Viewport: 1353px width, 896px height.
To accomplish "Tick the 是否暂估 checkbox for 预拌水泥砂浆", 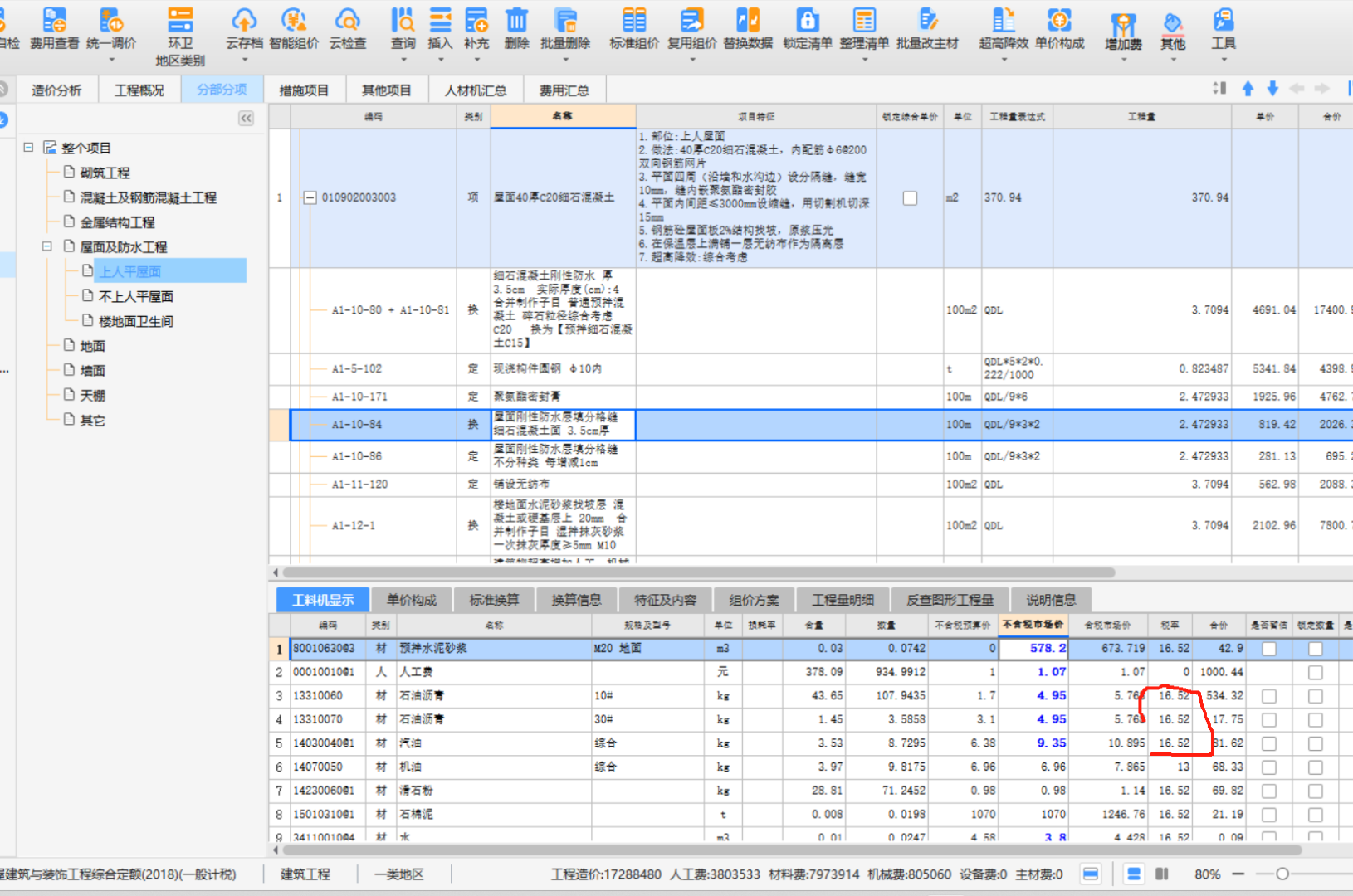I will [x=1269, y=649].
